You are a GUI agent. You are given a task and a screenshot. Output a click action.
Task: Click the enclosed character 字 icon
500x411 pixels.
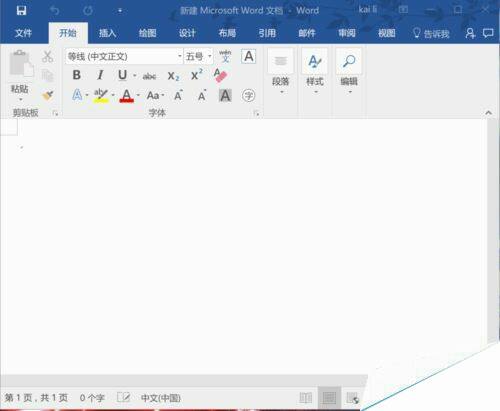click(x=249, y=96)
